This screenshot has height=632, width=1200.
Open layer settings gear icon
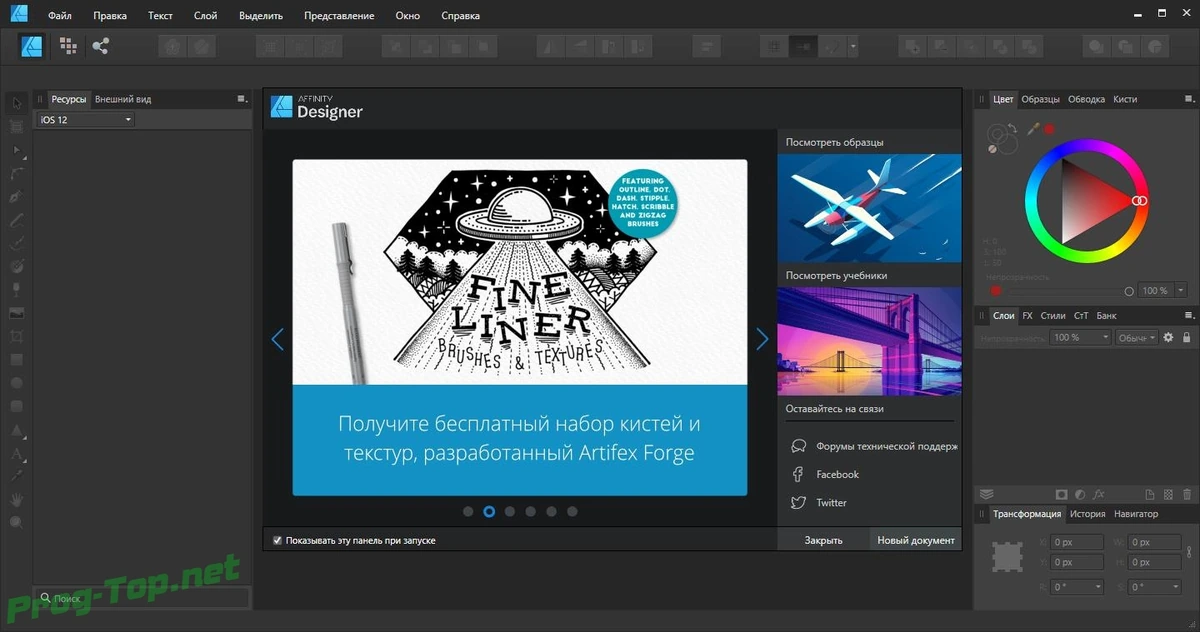(1168, 338)
